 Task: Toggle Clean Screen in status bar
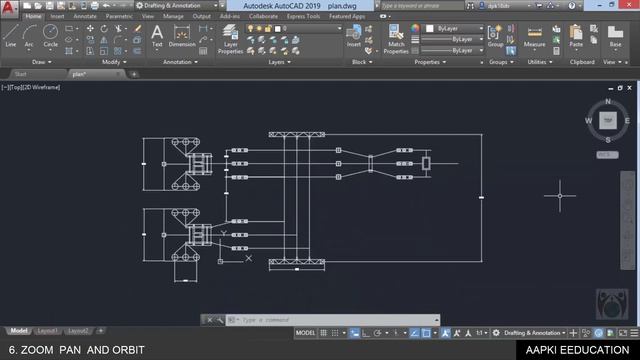tap(622, 333)
